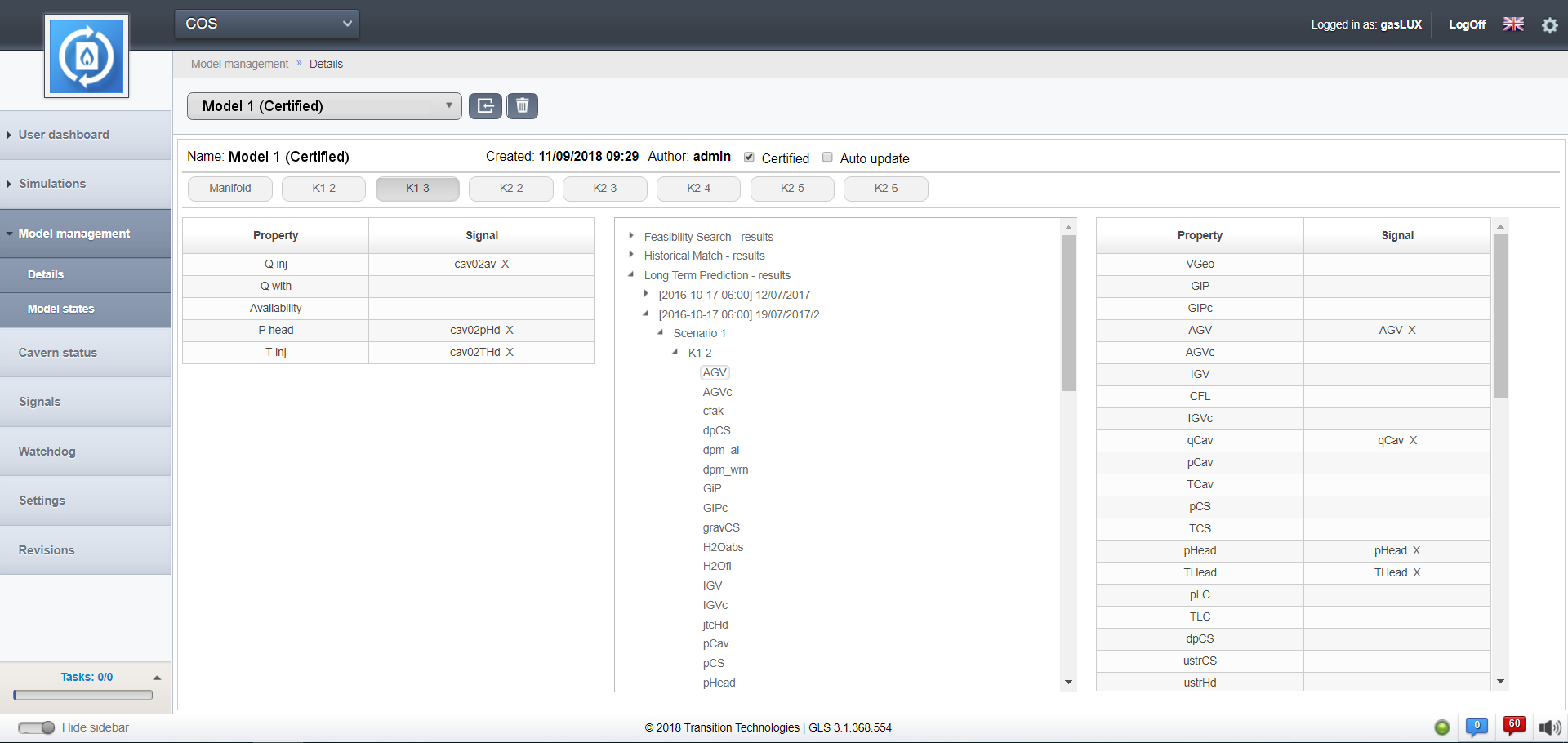Open red alerts icon showing 60
The height and width of the screenshot is (743, 1568).
pos(1514,726)
